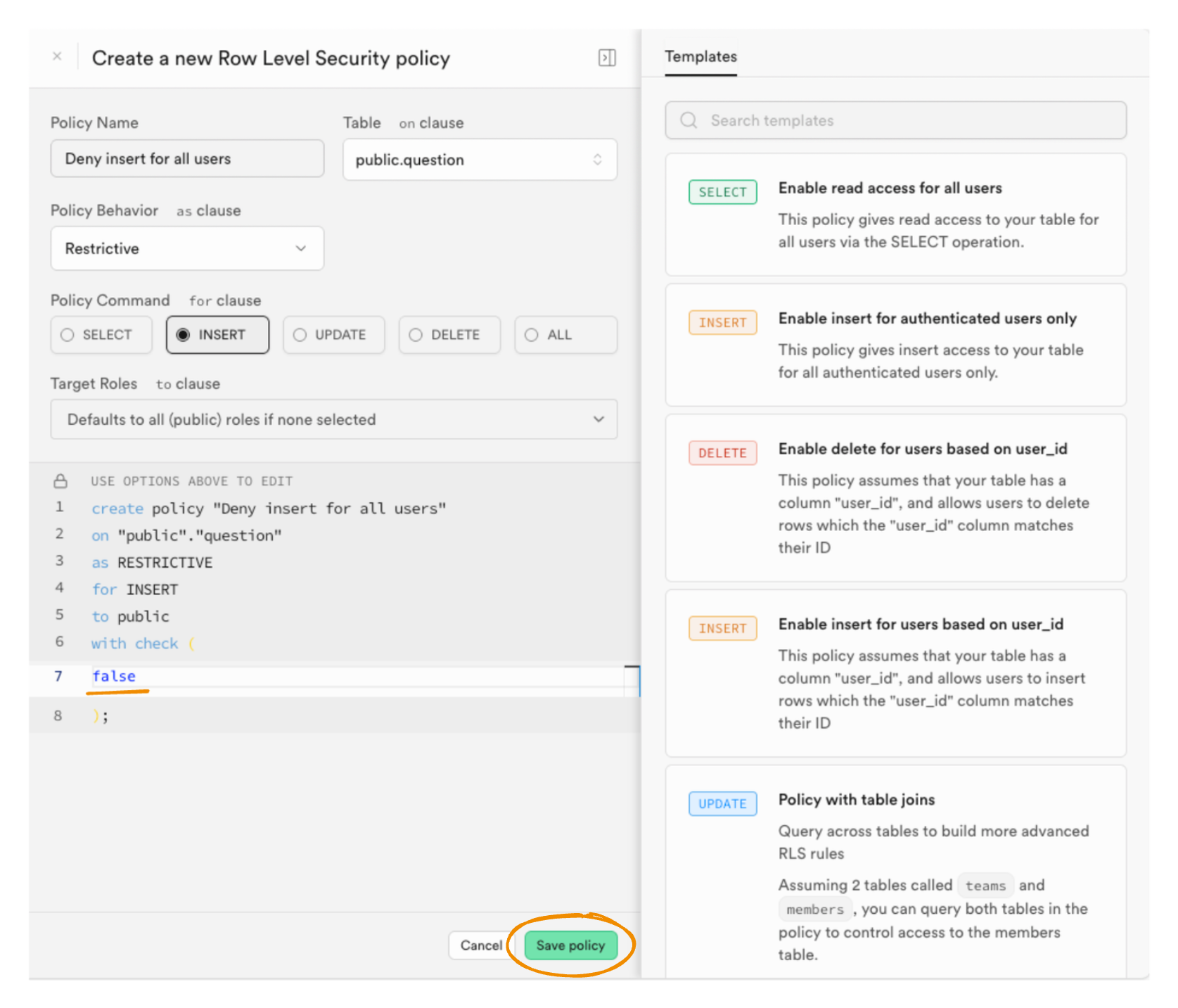Click the X icon to close the policy dialog

[57, 56]
